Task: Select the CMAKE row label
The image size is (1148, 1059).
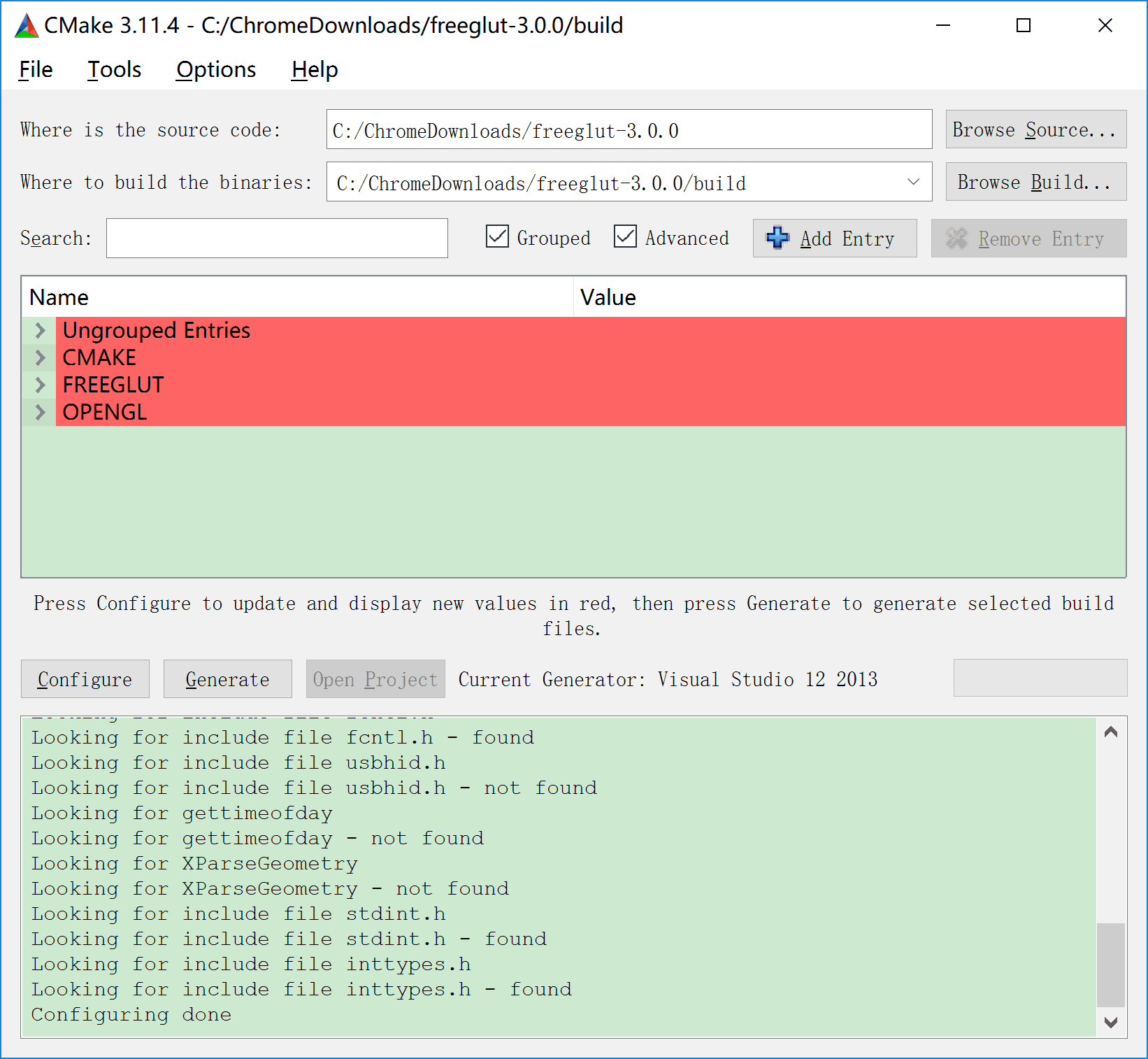Action: (99, 357)
